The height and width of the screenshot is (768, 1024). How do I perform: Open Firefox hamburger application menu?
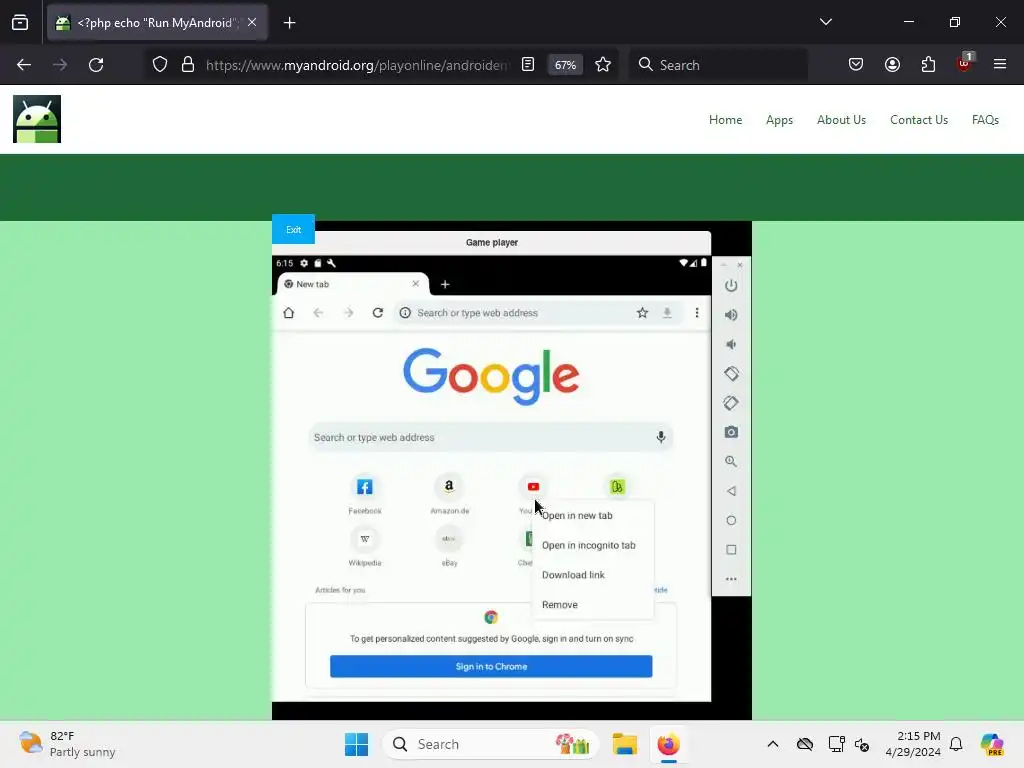[x=1000, y=64]
